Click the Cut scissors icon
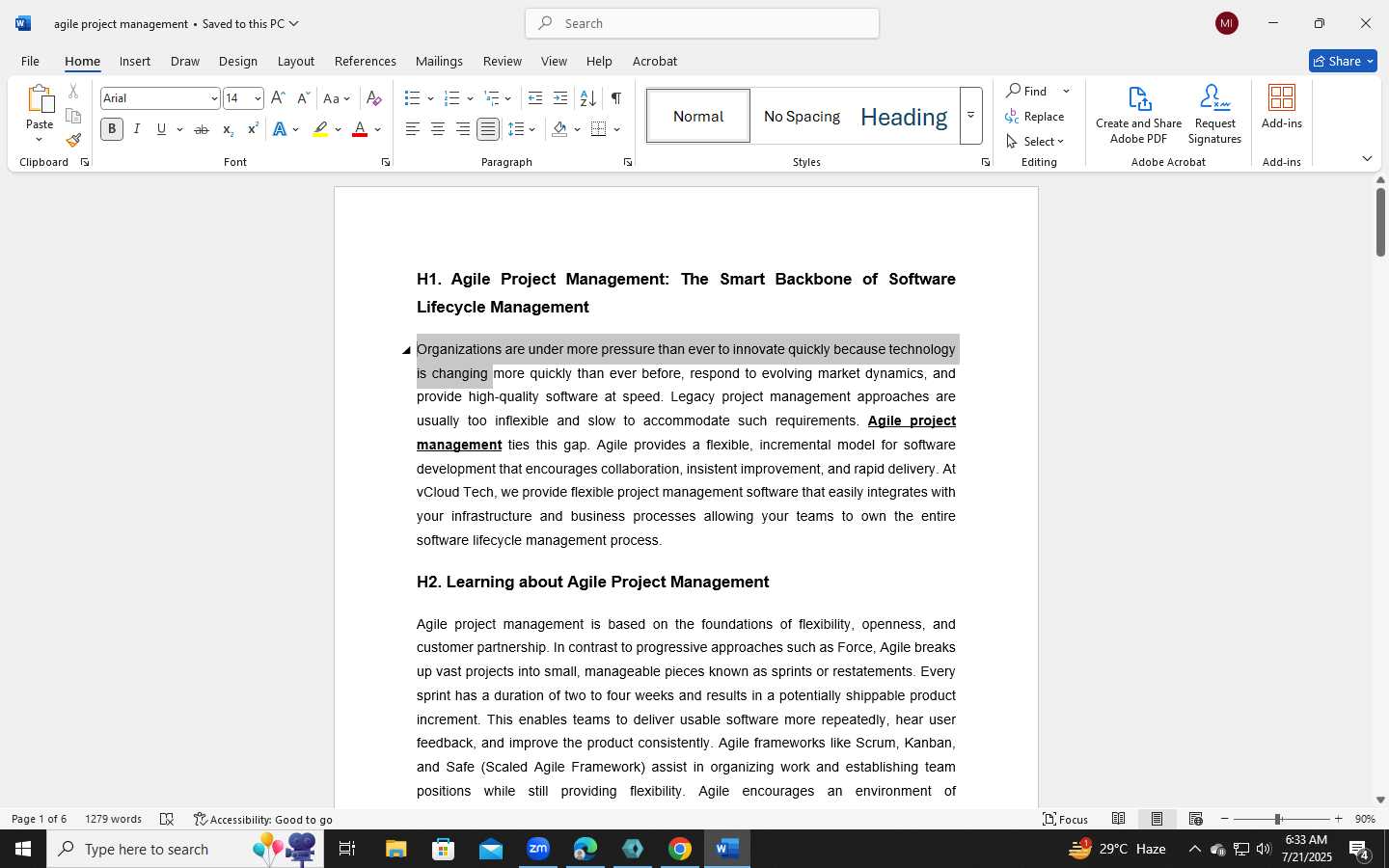1389x868 pixels. pyautogui.click(x=73, y=92)
